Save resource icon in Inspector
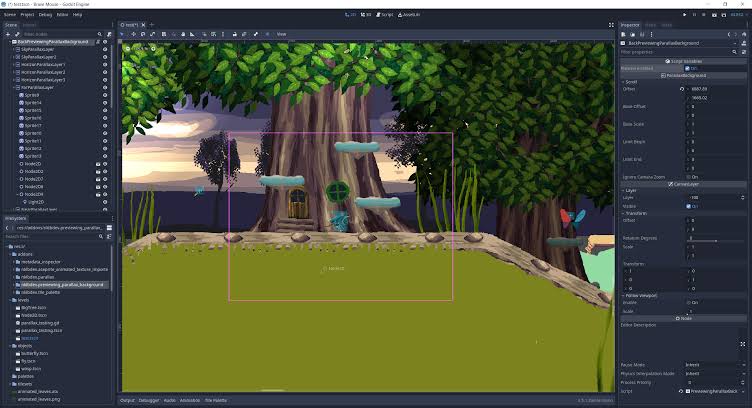This screenshot has width=752, height=408. coord(642,35)
